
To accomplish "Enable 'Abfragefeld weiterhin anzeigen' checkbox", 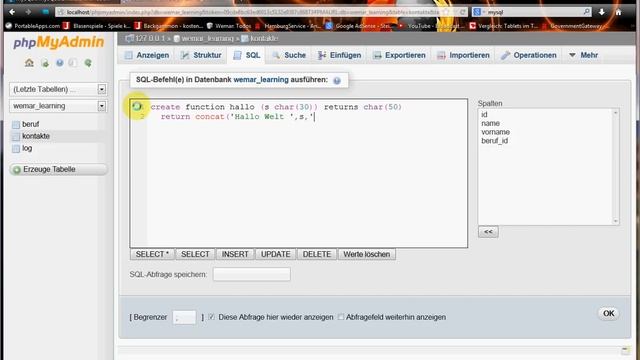I will coord(341,317).
